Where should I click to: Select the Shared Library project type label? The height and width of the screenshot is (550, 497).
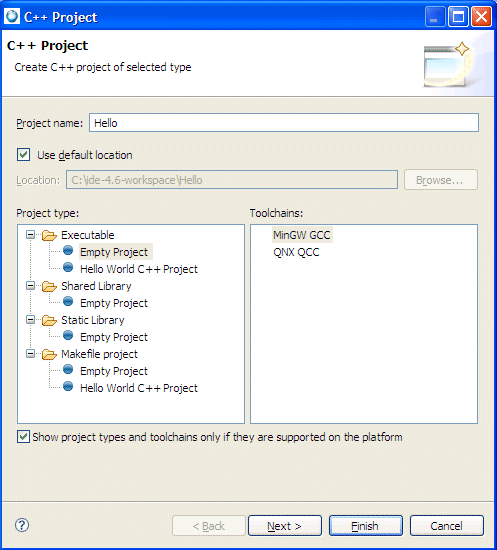tap(96, 286)
